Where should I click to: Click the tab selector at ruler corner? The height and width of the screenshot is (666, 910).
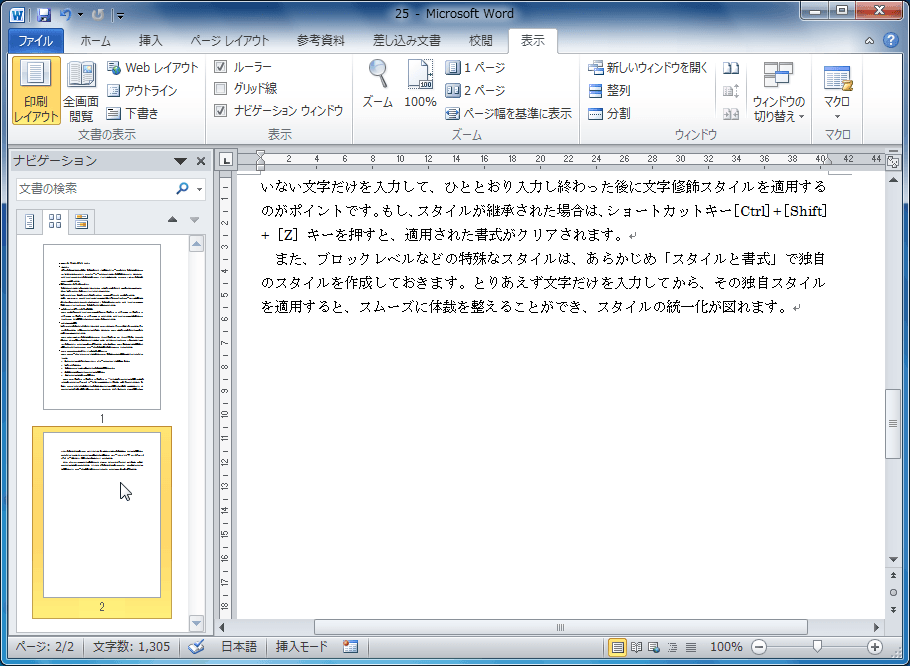[226, 161]
